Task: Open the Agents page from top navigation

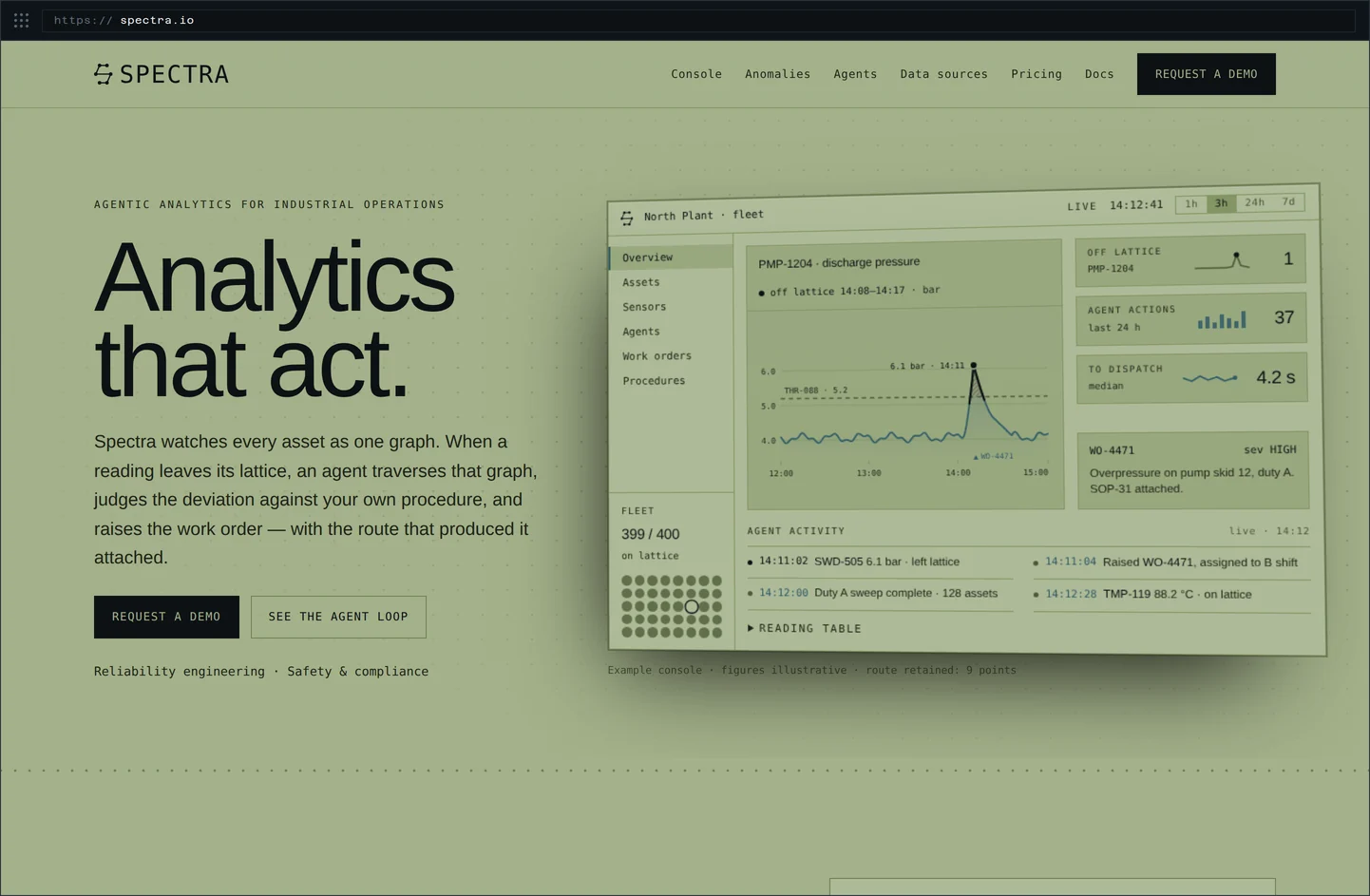Action: [855, 74]
